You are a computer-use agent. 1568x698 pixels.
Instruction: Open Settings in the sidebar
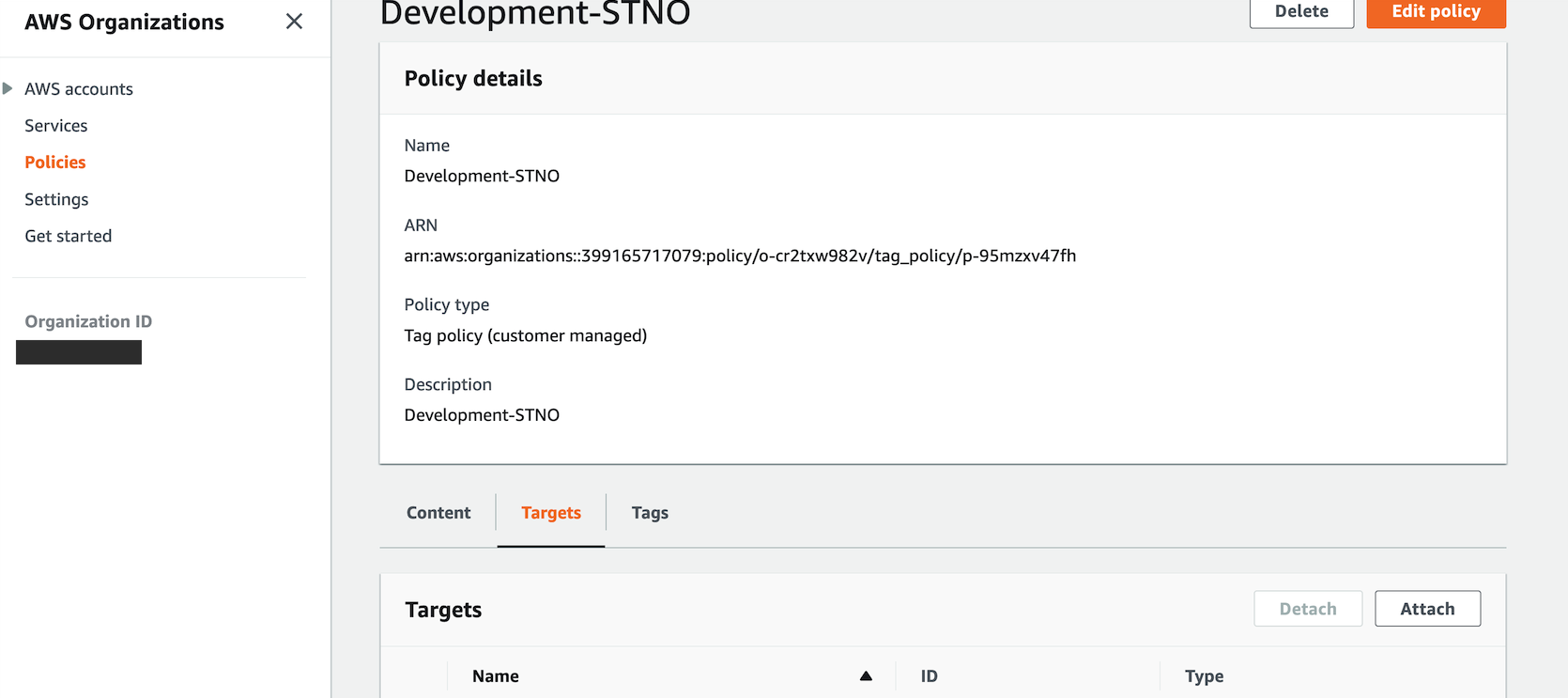coord(56,199)
